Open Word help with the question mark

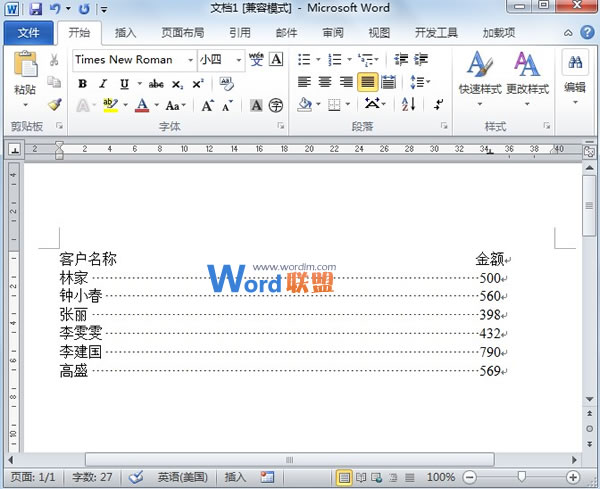587,33
